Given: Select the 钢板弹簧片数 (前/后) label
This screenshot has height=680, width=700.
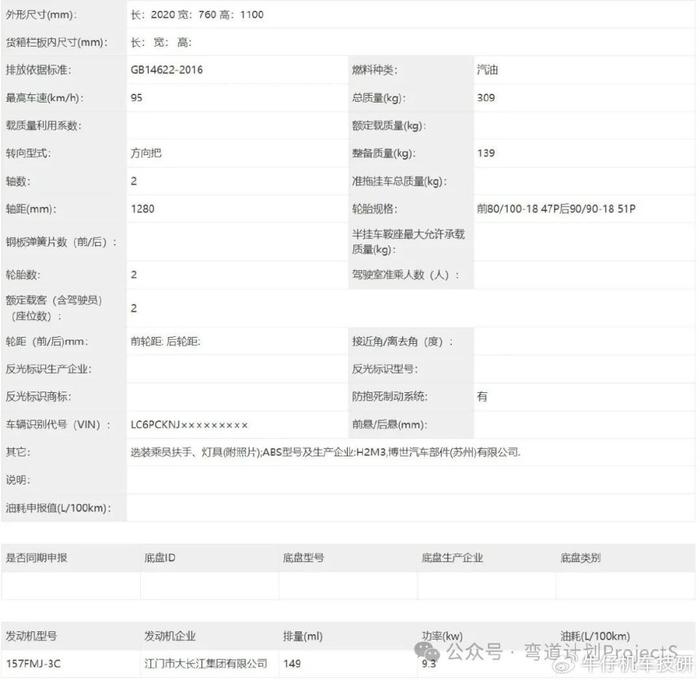Looking at the screenshot, I should coord(61,242).
